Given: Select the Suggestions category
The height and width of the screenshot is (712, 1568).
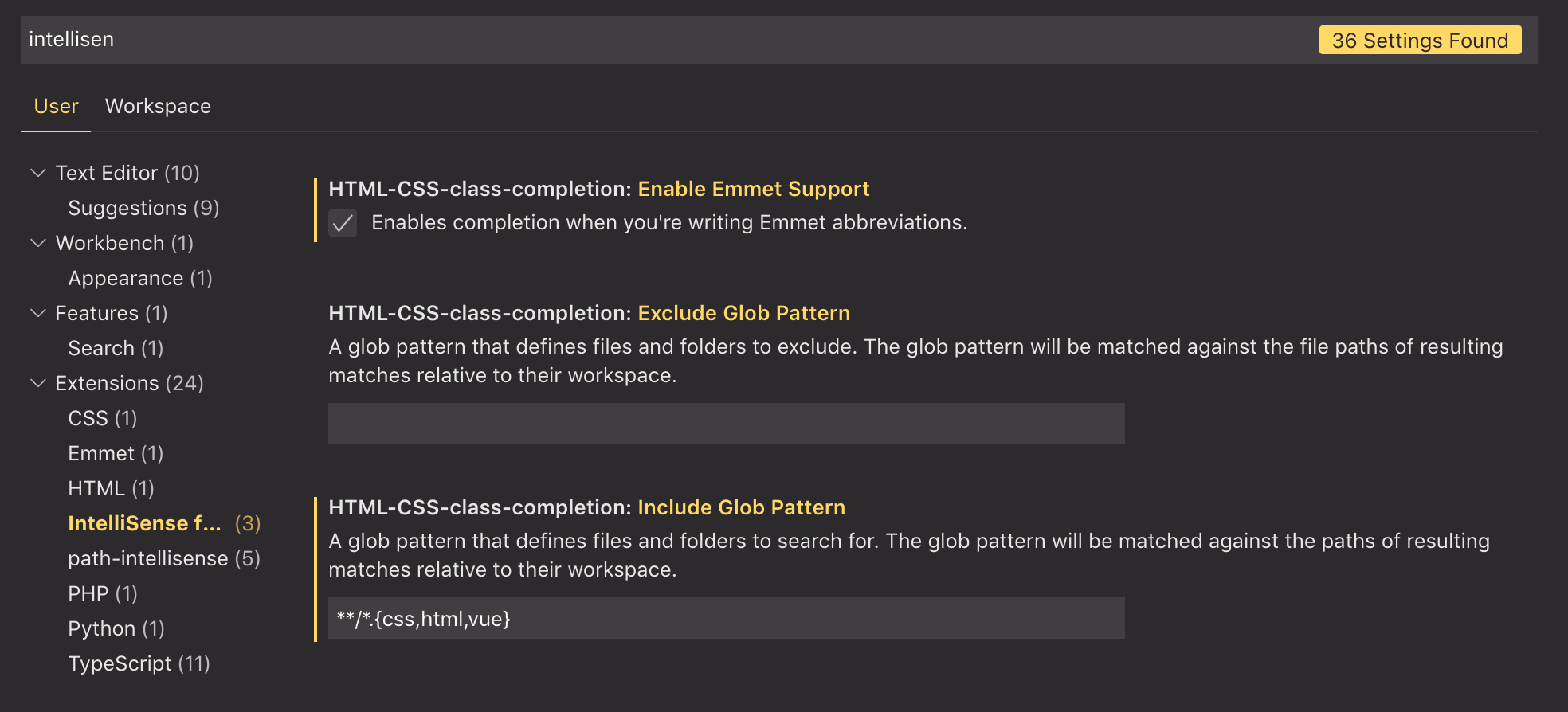Looking at the screenshot, I should pyautogui.click(x=143, y=208).
